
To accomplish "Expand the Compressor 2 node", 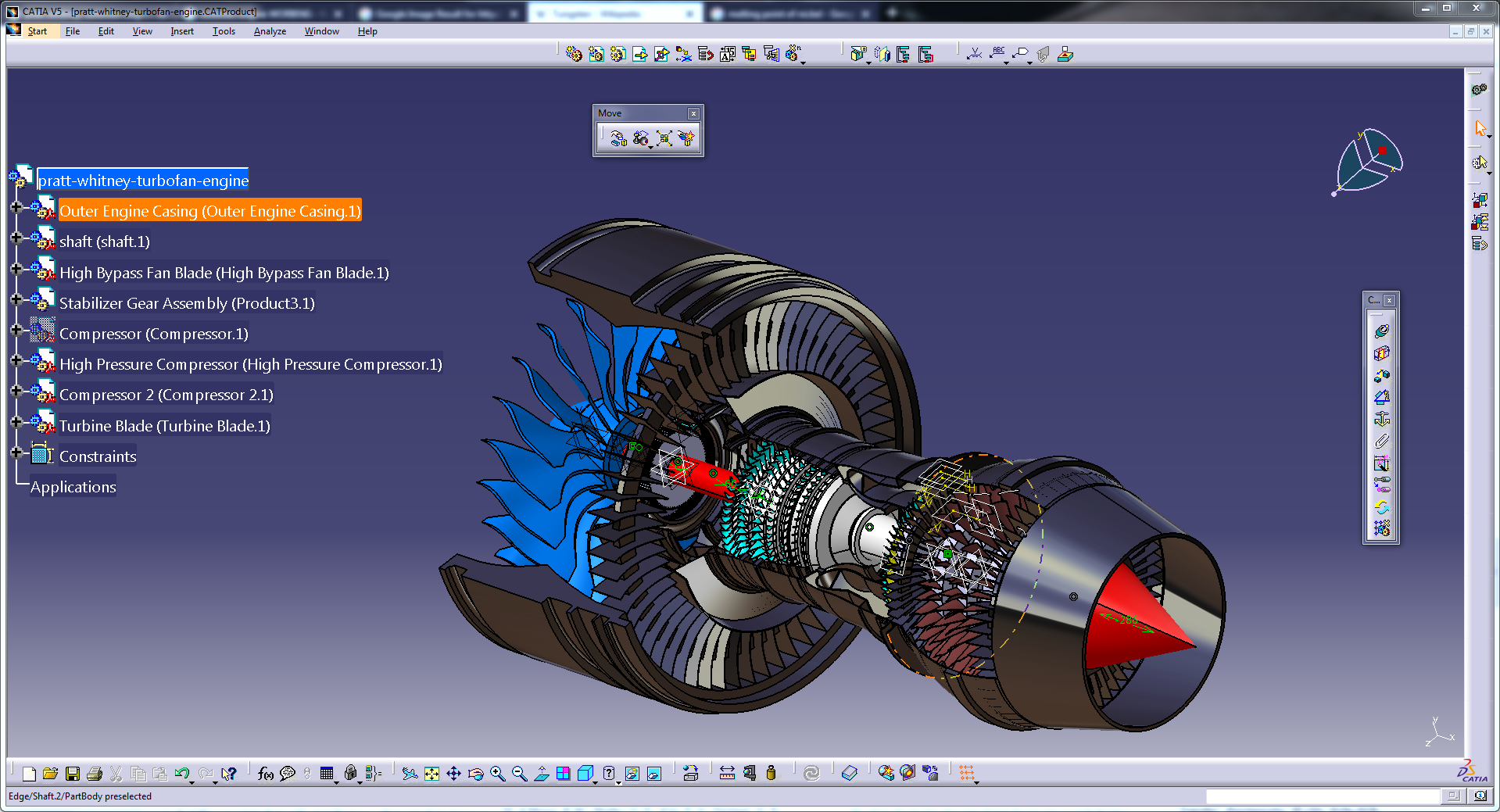I will click(x=16, y=391).
